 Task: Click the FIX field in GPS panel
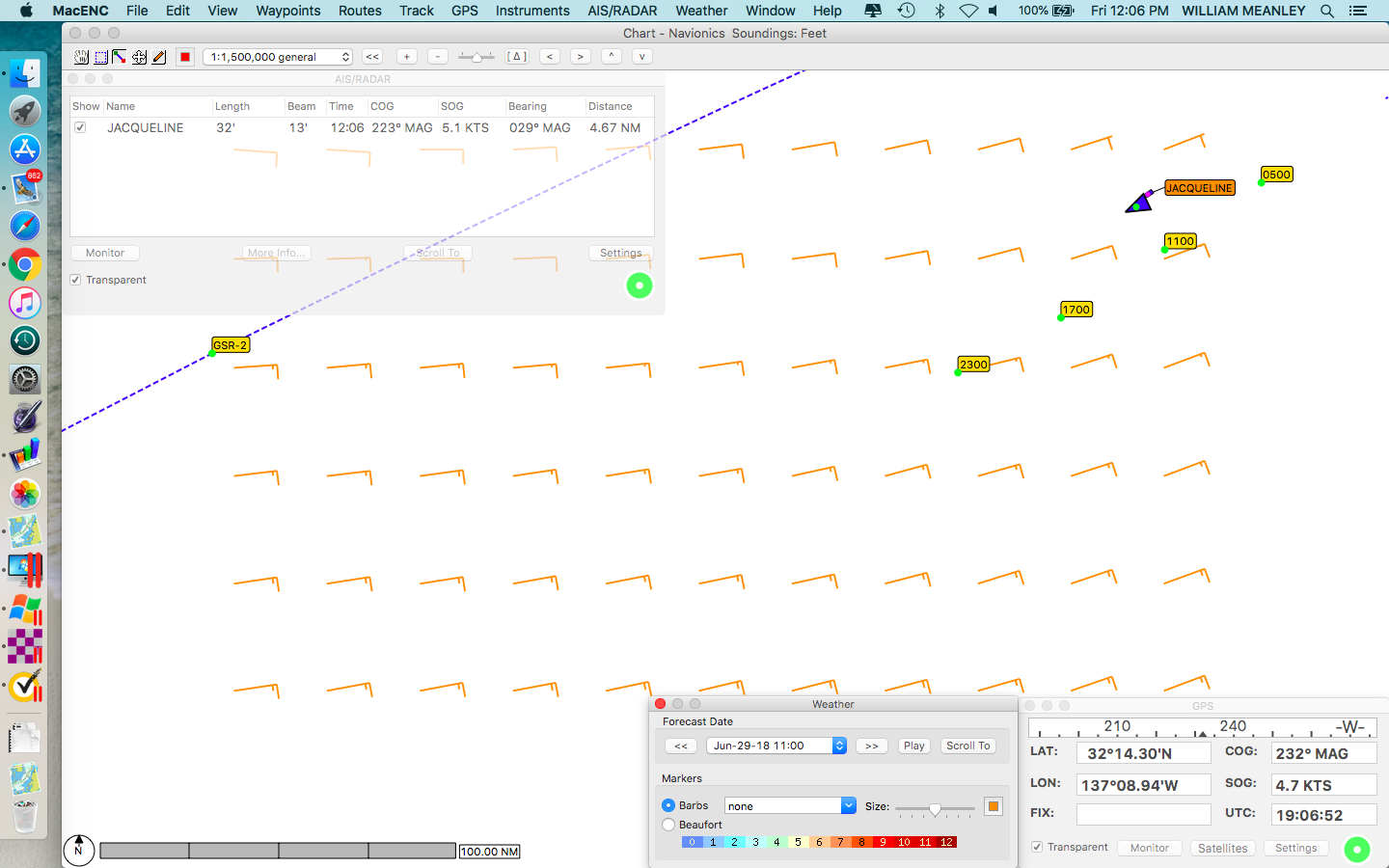coord(1143,814)
